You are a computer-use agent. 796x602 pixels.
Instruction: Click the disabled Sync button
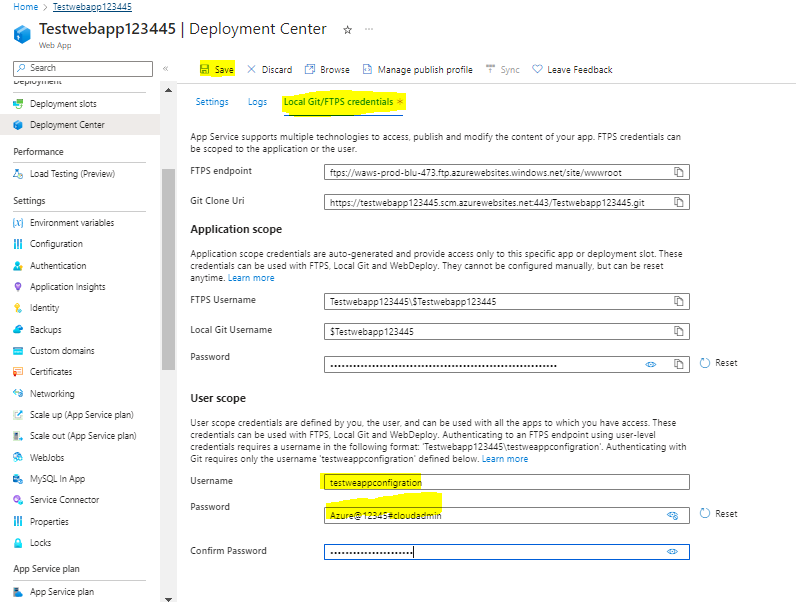[x=503, y=70]
